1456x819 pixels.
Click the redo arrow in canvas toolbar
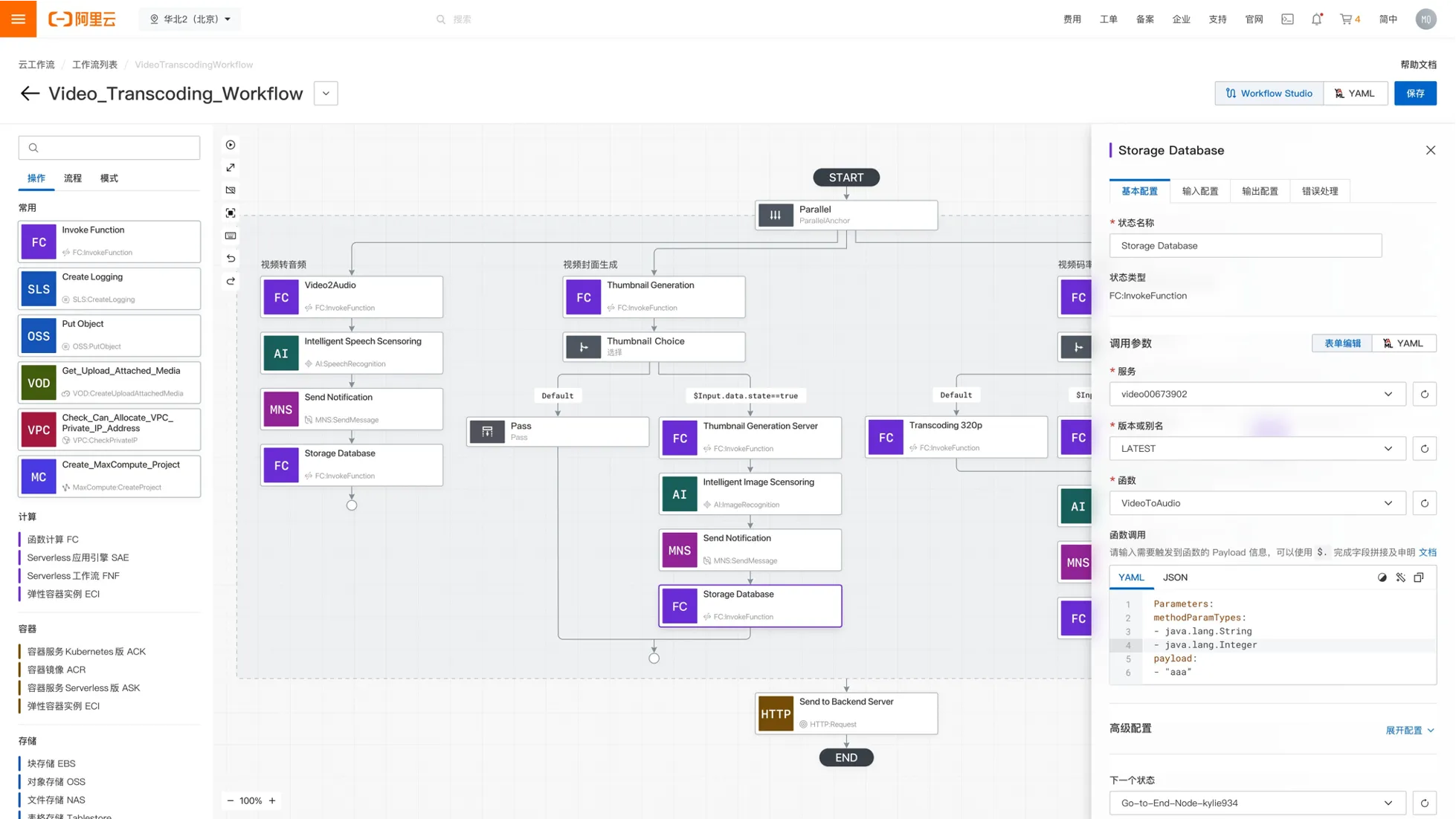pyautogui.click(x=231, y=281)
